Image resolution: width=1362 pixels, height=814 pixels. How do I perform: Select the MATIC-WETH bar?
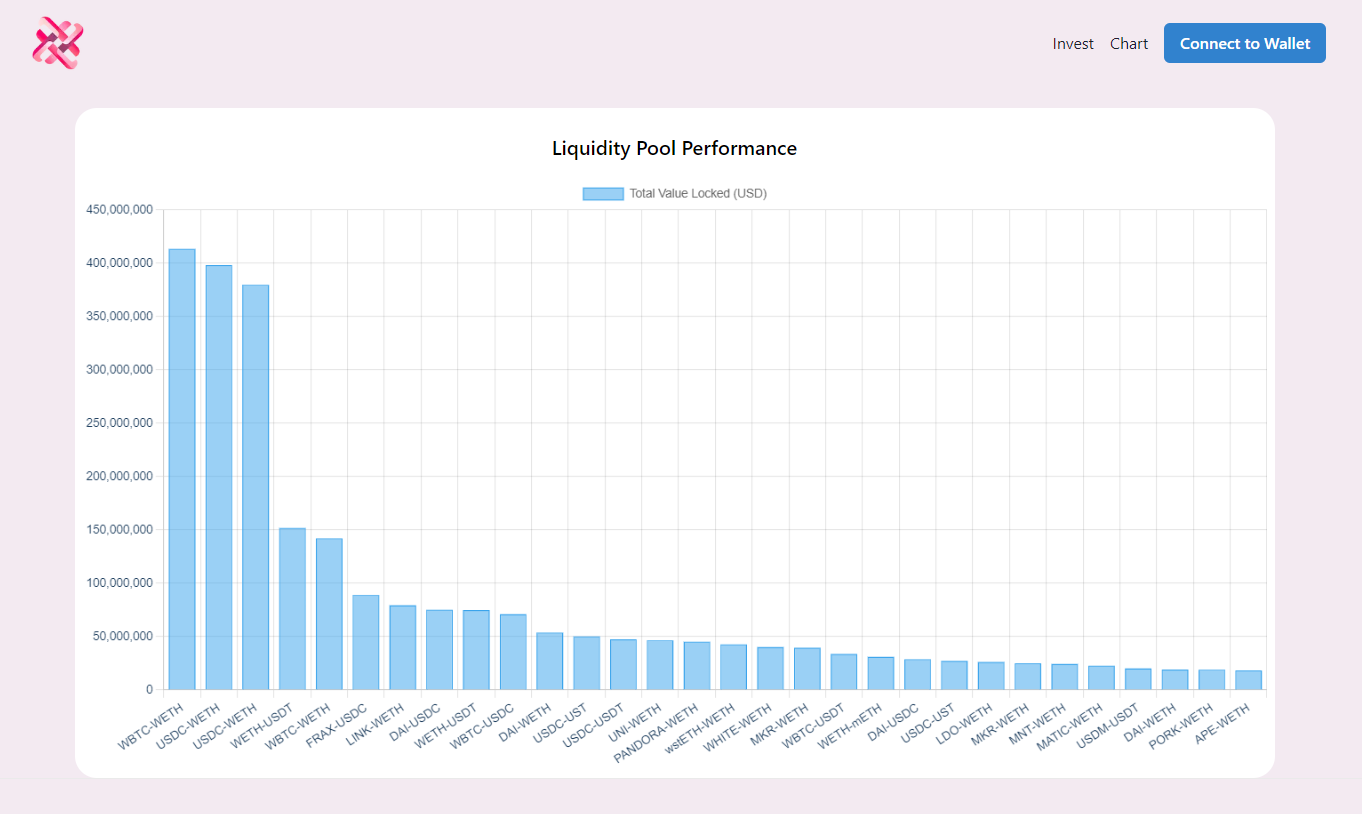pyautogui.click(x=1101, y=678)
